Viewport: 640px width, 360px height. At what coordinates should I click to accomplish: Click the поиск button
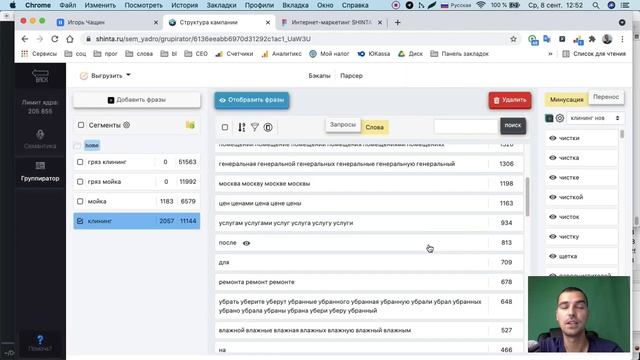[513, 126]
